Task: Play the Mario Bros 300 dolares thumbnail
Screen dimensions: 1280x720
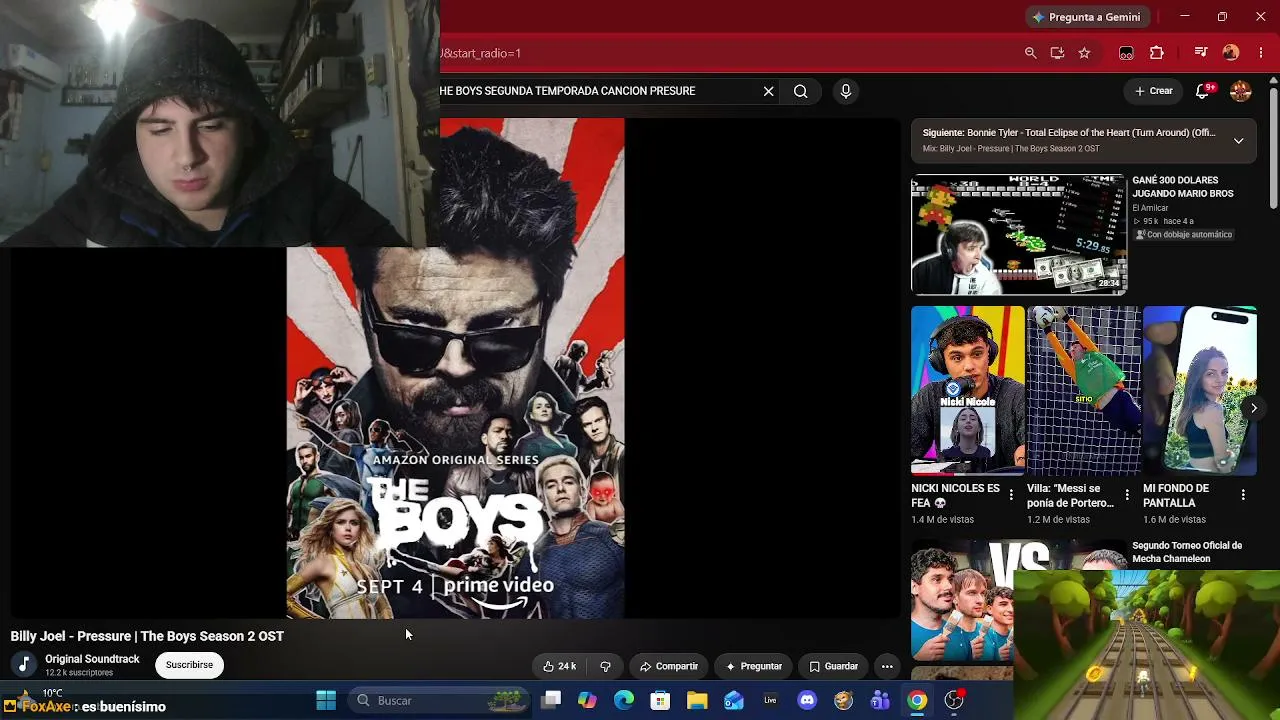Action: (x=1018, y=235)
